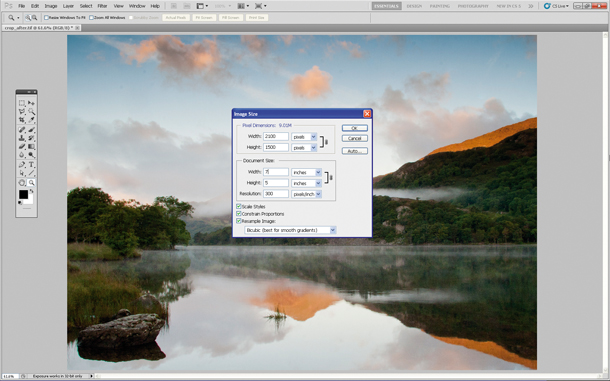Select the Rectangular Marquee tool
Viewport: 610px width, 381px height.
[22, 103]
